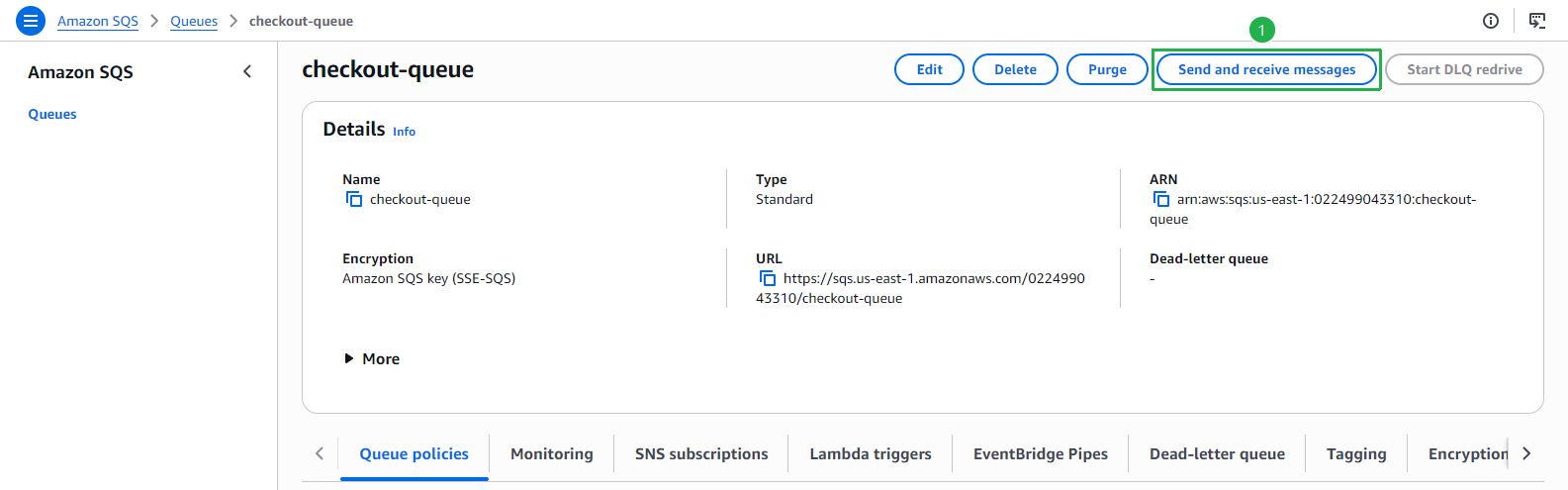Open the Details Info link

[x=404, y=131]
